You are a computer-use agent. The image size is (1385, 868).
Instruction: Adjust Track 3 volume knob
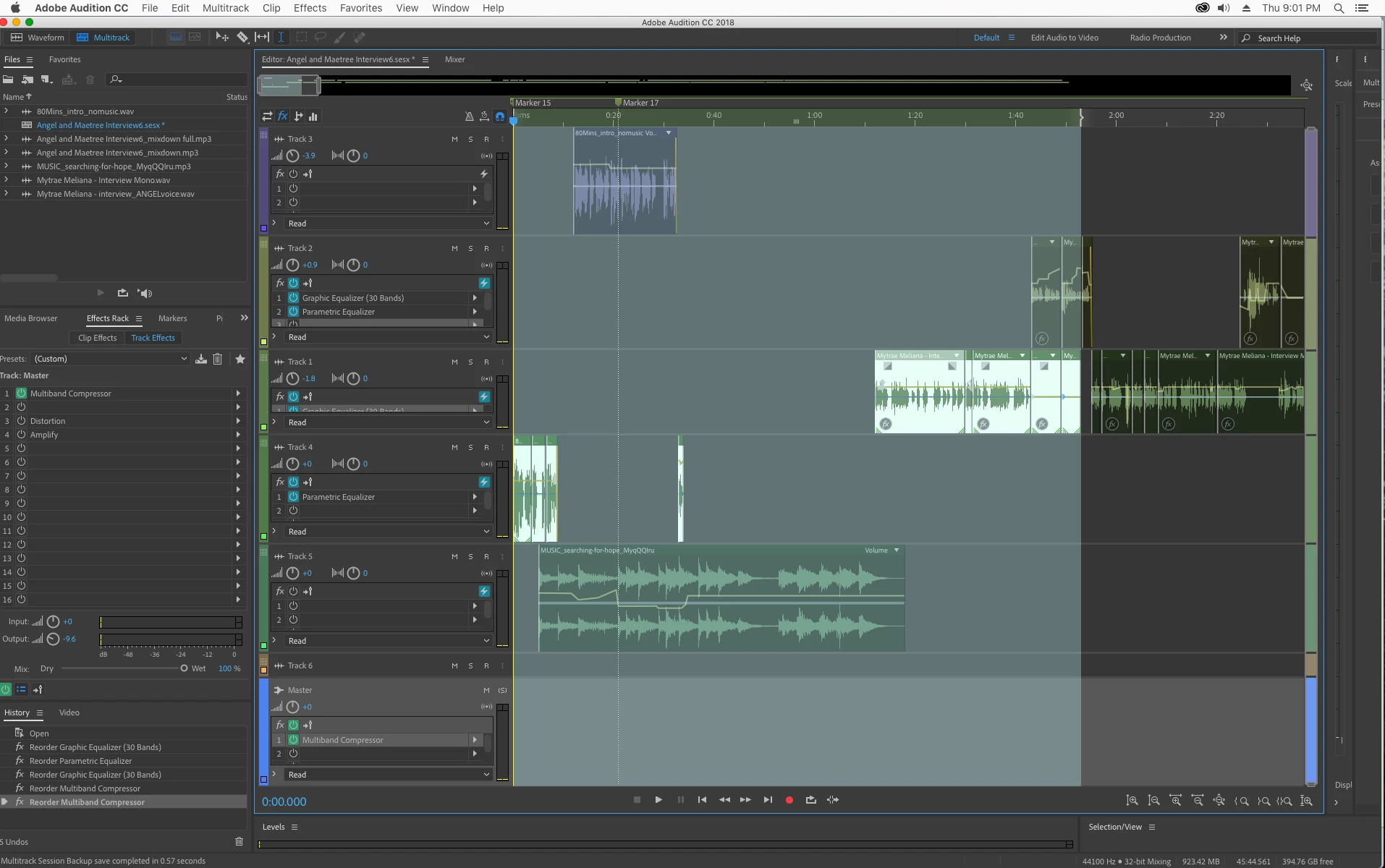[292, 156]
